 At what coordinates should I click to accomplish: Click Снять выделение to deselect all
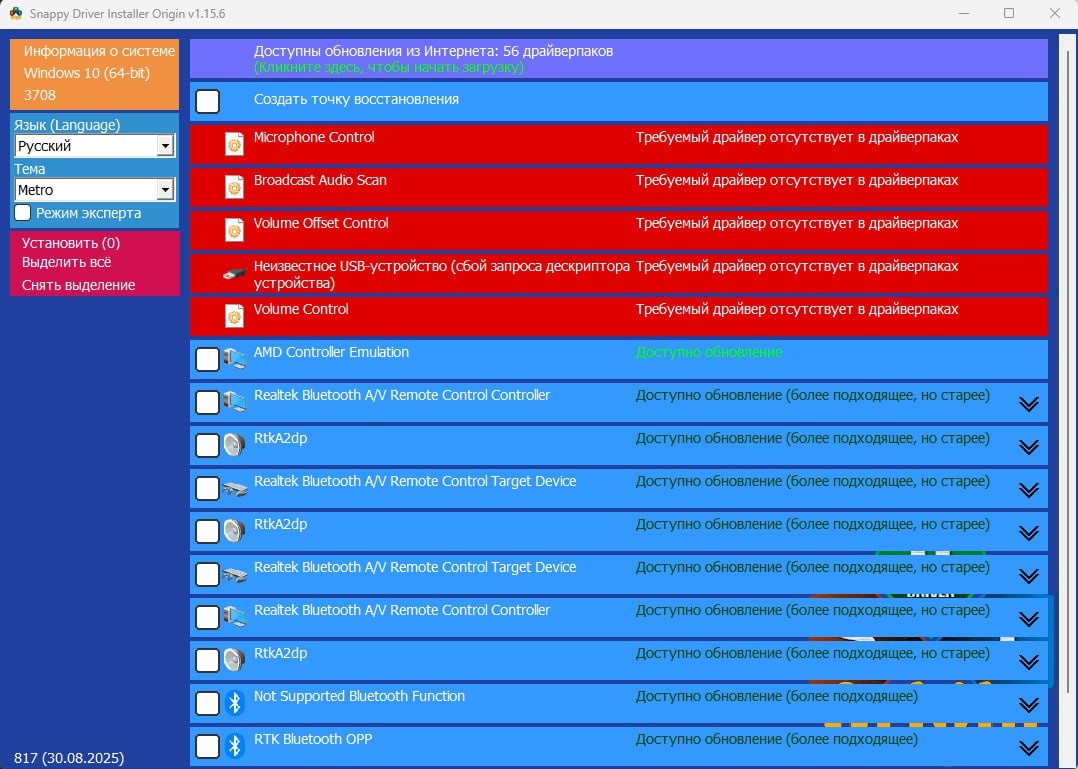tap(78, 285)
